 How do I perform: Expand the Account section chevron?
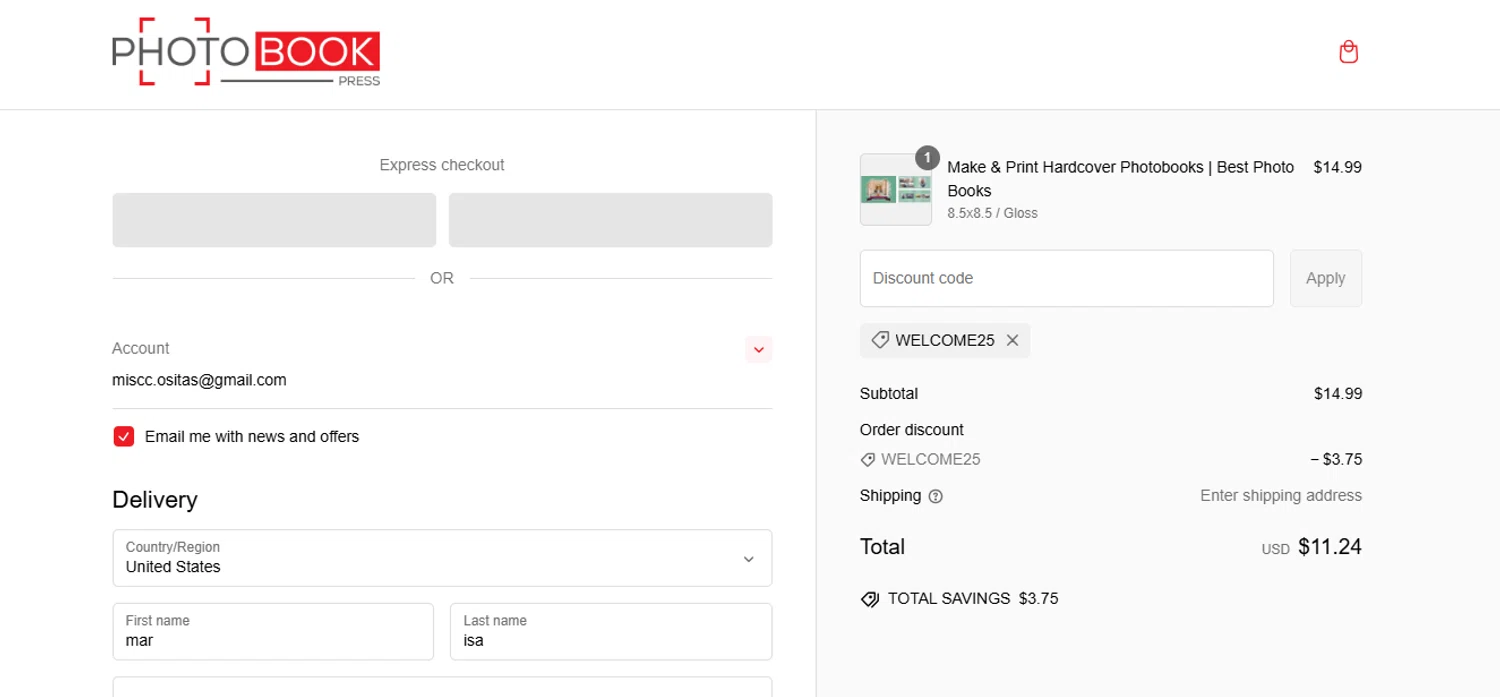[758, 349]
